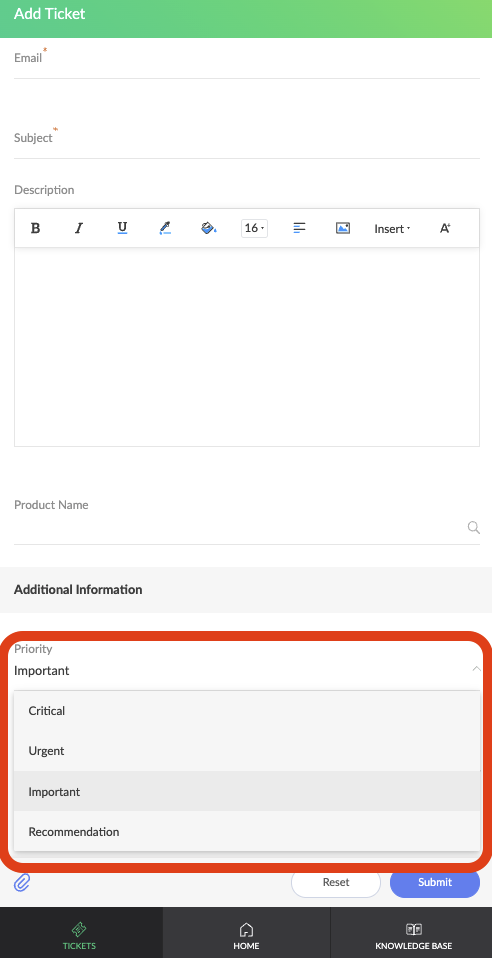This screenshot has height=958, width=492.
Task: Click the paperclip attachment icon
Action: [x=22, y=882]
